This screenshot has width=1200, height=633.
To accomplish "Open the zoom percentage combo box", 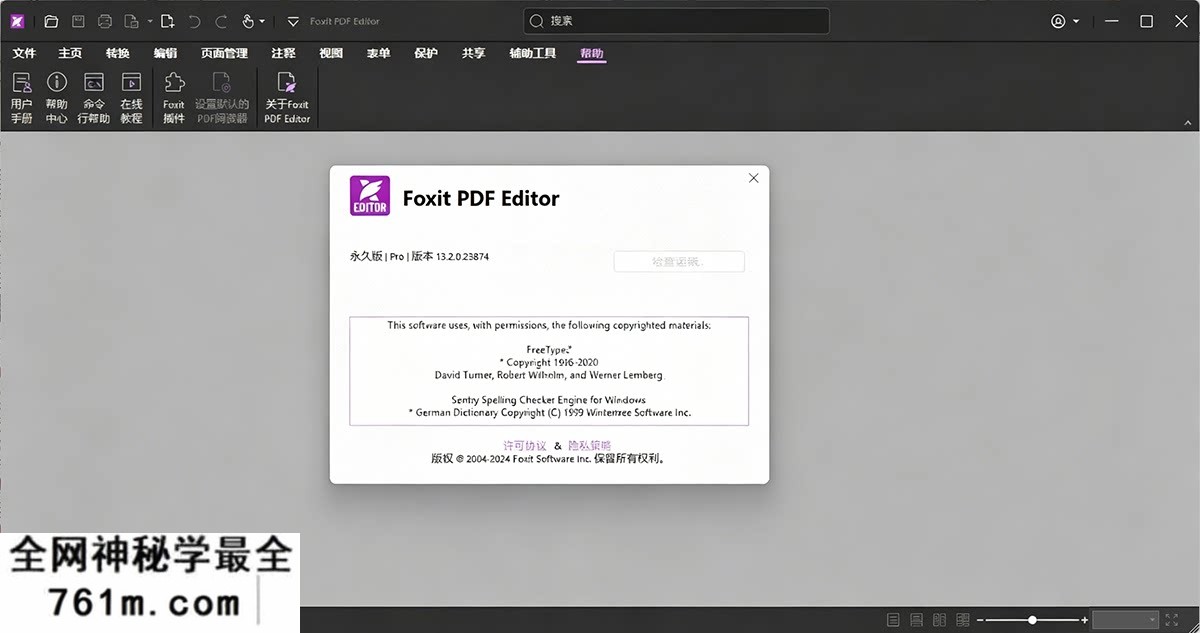I will click(1125, 620).
